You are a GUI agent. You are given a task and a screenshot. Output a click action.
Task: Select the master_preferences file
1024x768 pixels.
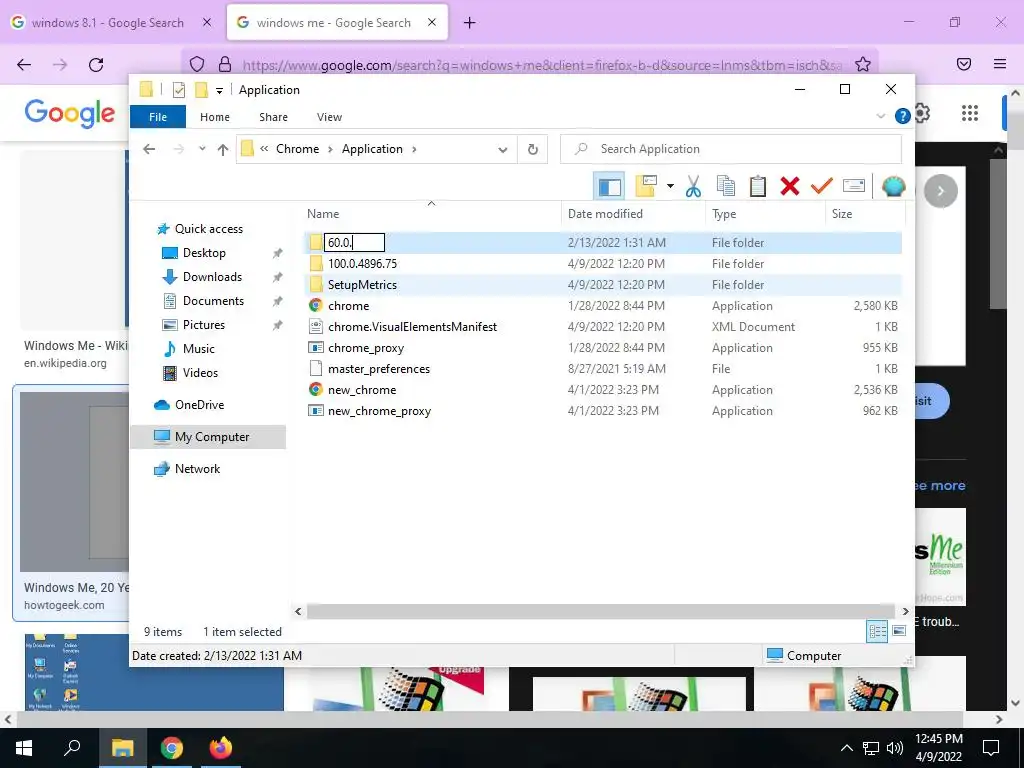click(x=603, y=369)
